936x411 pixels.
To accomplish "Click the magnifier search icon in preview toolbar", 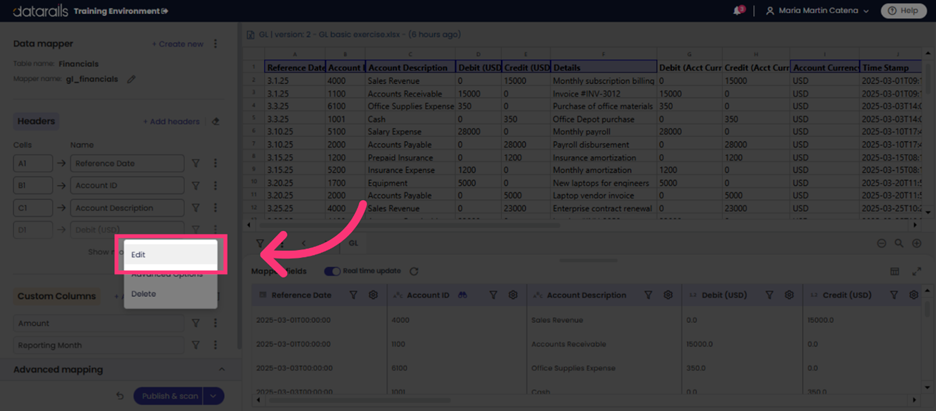I will 898,243.
